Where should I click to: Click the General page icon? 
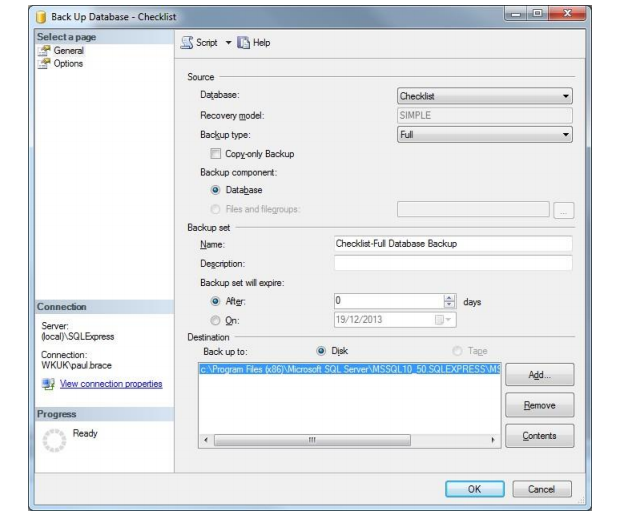44,51
